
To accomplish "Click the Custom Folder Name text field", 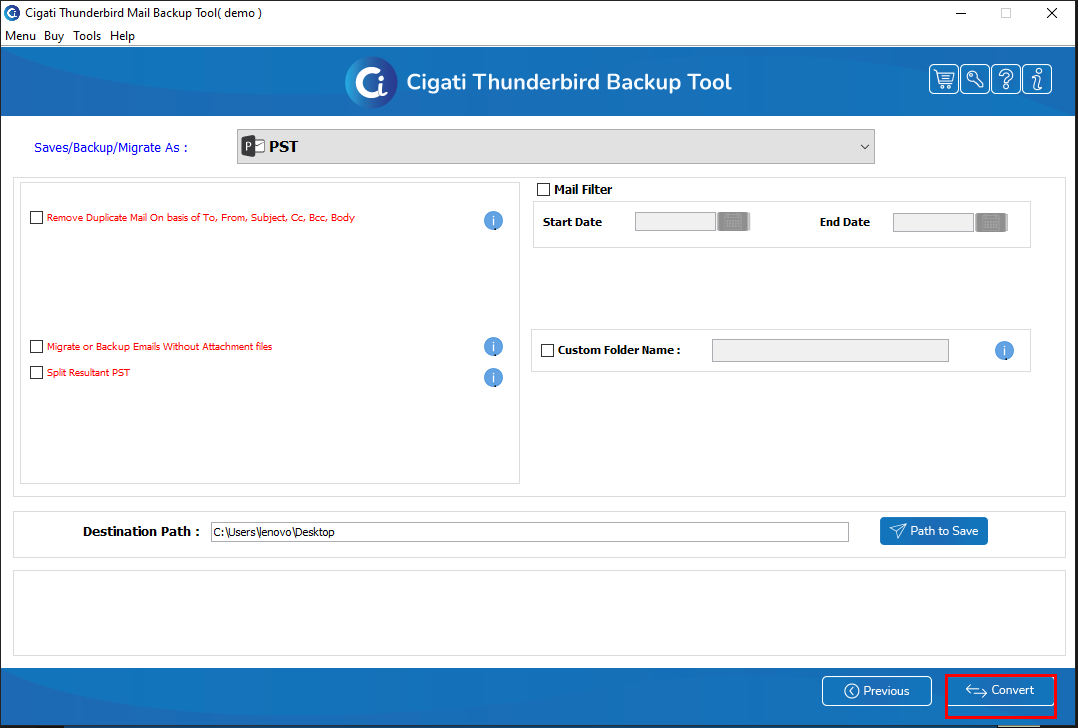I will [x=830, y=351].
